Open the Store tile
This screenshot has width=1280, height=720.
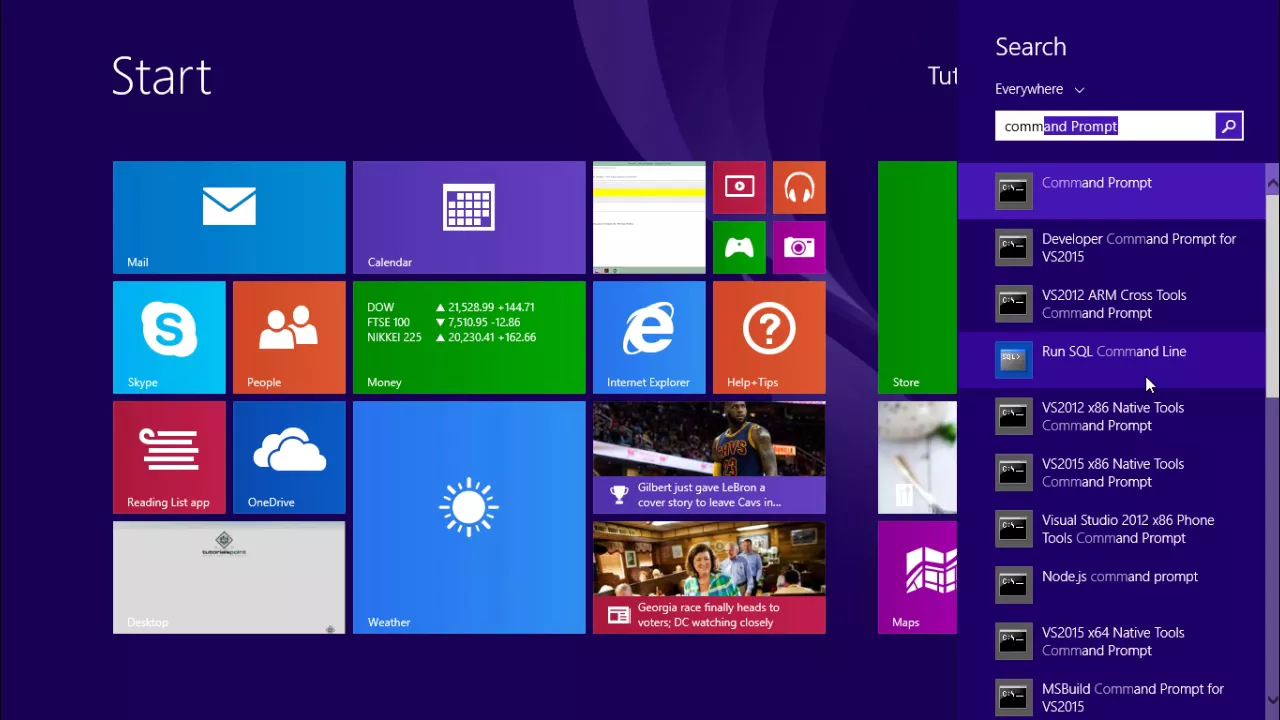(x=917, y=277)
